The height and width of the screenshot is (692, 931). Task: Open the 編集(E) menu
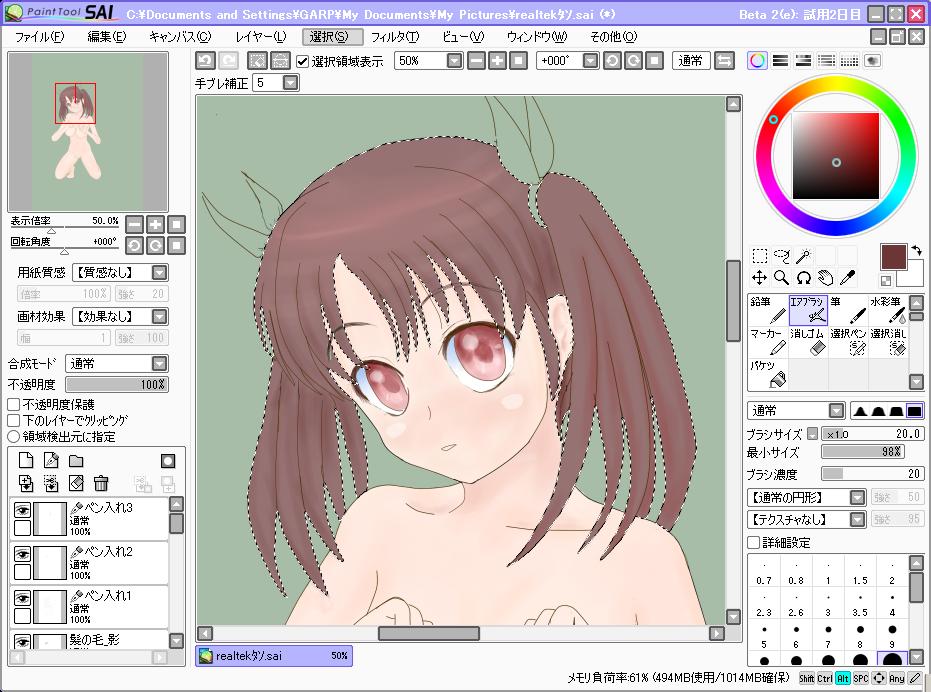point(107,37)
